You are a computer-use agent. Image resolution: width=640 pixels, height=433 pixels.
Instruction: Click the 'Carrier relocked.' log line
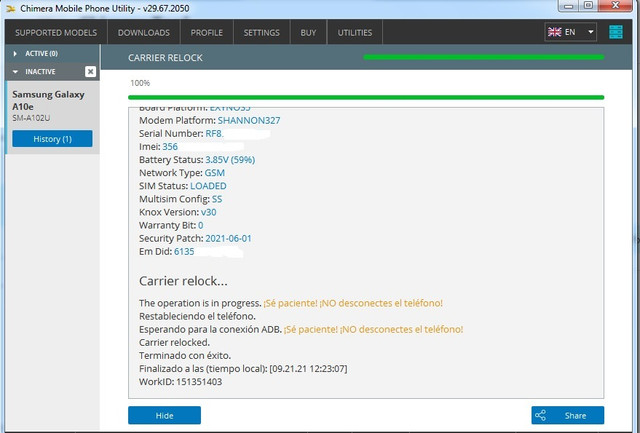174,342
